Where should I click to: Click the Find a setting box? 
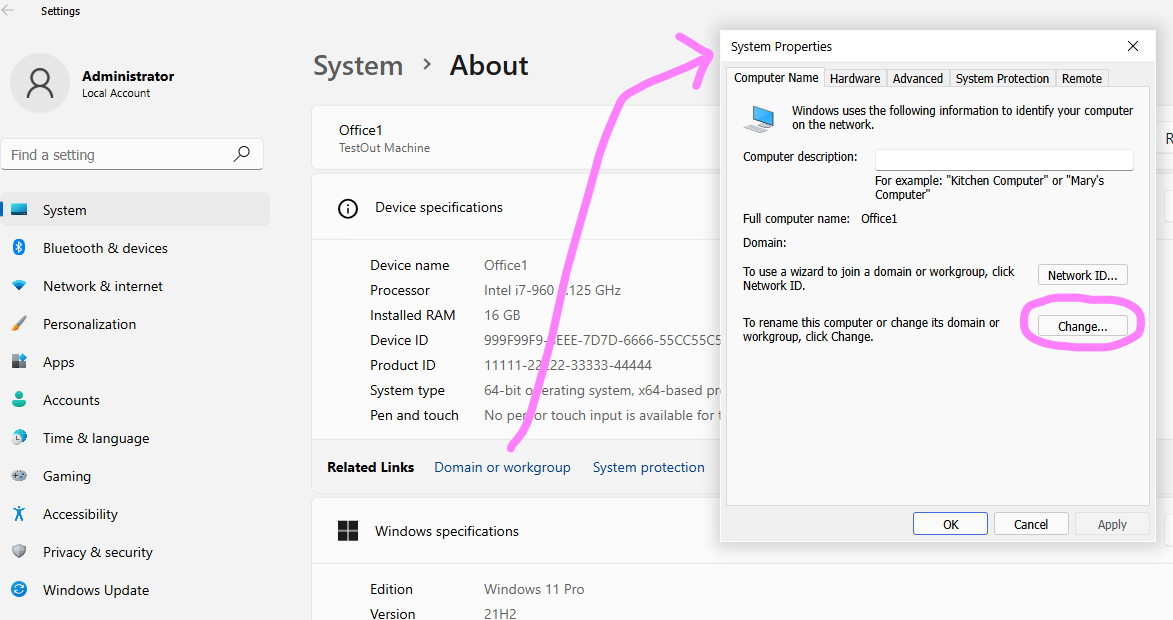(132, 154)
